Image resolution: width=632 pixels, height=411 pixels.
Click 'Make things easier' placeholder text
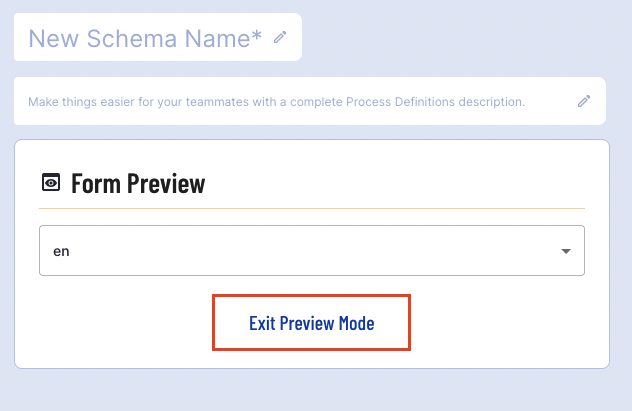click(80, 101)
